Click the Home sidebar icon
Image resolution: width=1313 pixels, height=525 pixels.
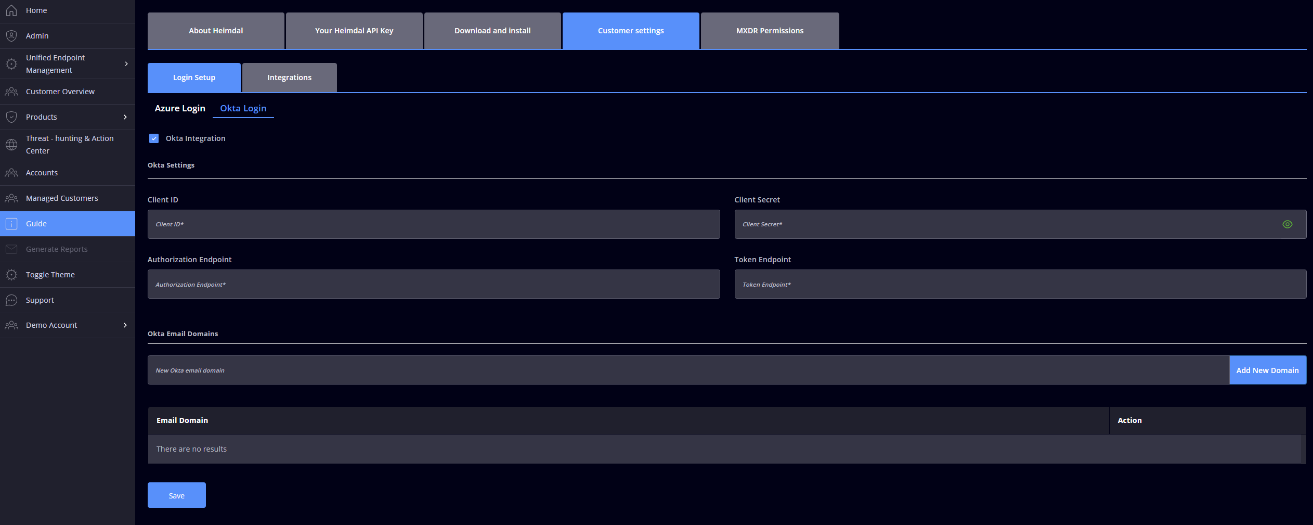tap(11, 10)
